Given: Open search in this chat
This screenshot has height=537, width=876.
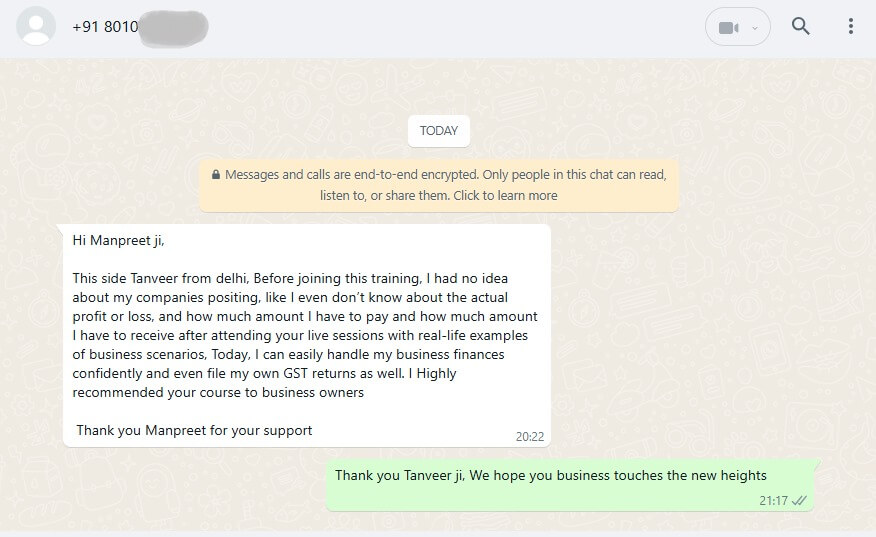Looking at the screenshot, I should (801, 27).
